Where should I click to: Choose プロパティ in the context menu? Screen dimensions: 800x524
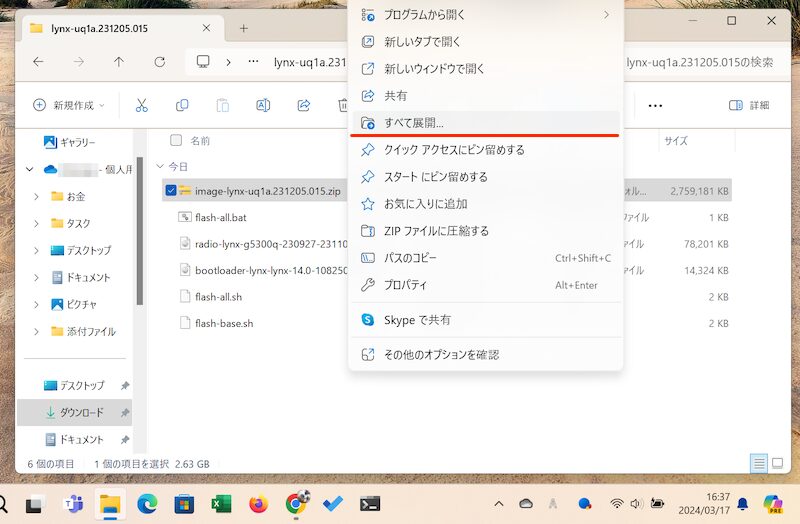click(x=406, y=285)
